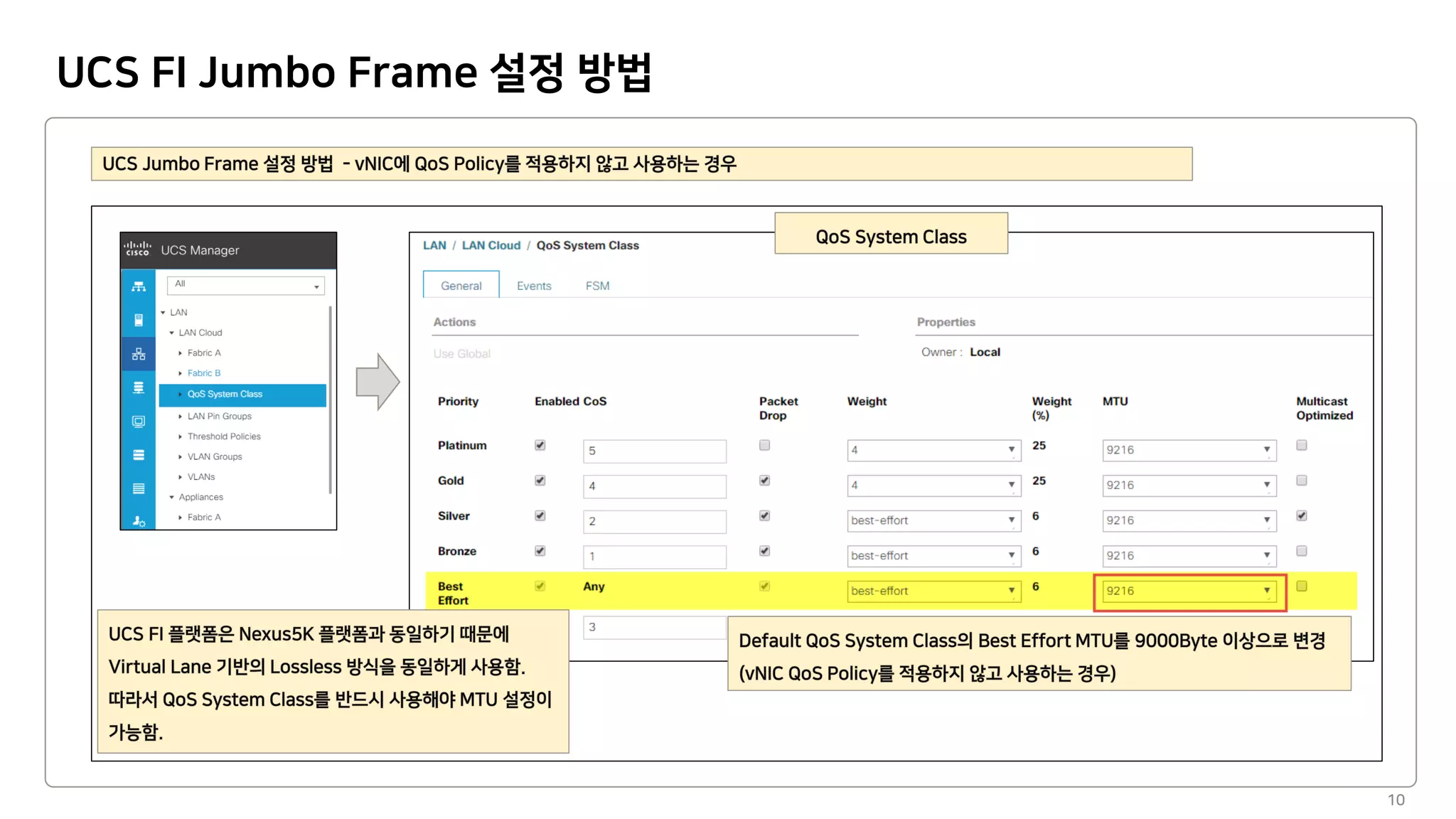Open the Storage icon in UCS Manager sidebar
This screenshot has height=819, width=1456.
point(139,455)
